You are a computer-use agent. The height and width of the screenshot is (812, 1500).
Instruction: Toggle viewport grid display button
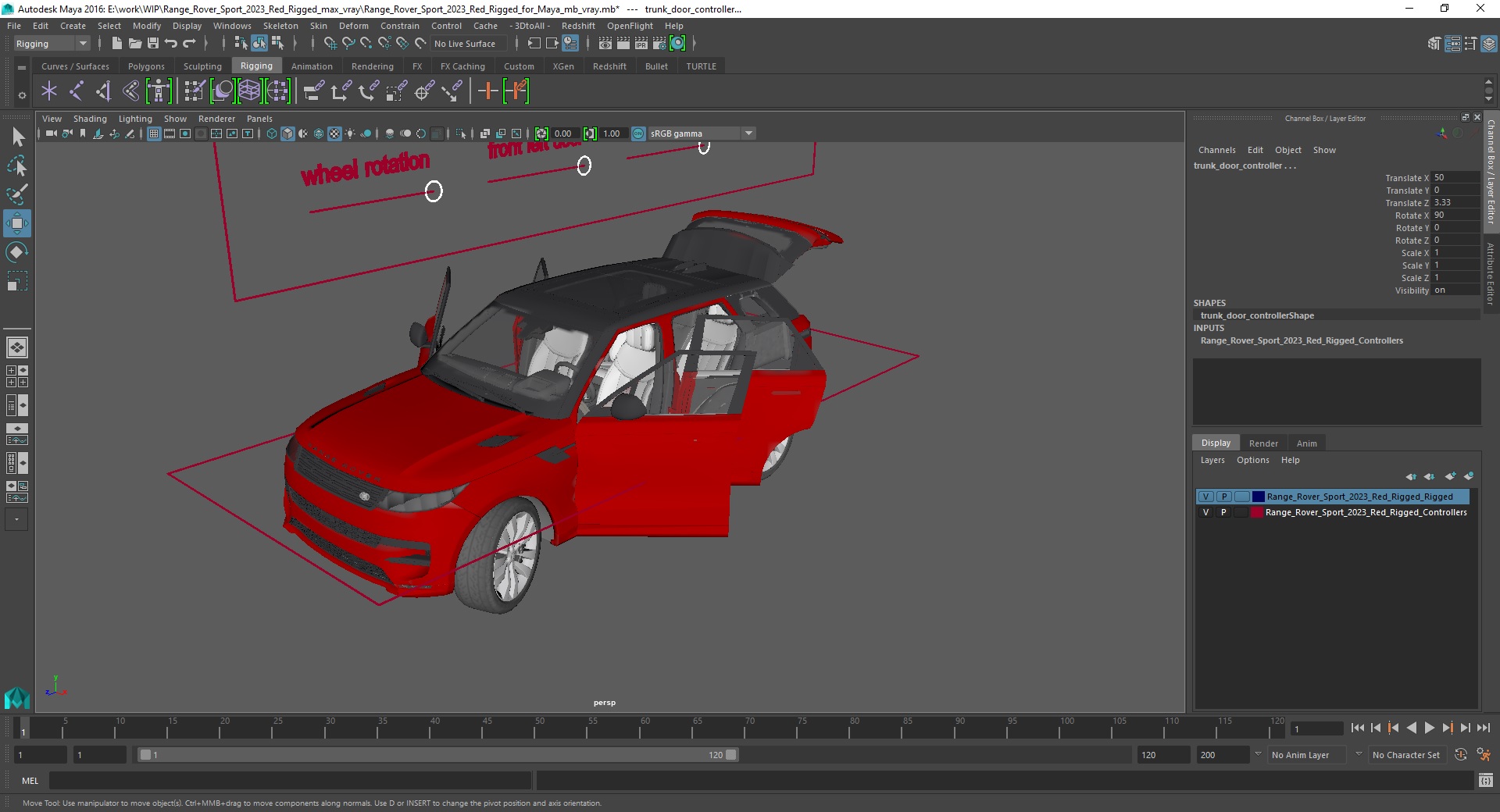tap(154, 134)
